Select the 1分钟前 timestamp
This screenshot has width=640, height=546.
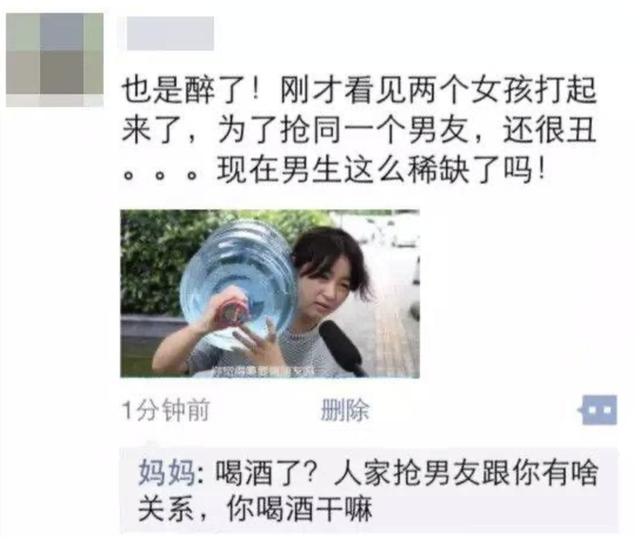tap(166, 410)
